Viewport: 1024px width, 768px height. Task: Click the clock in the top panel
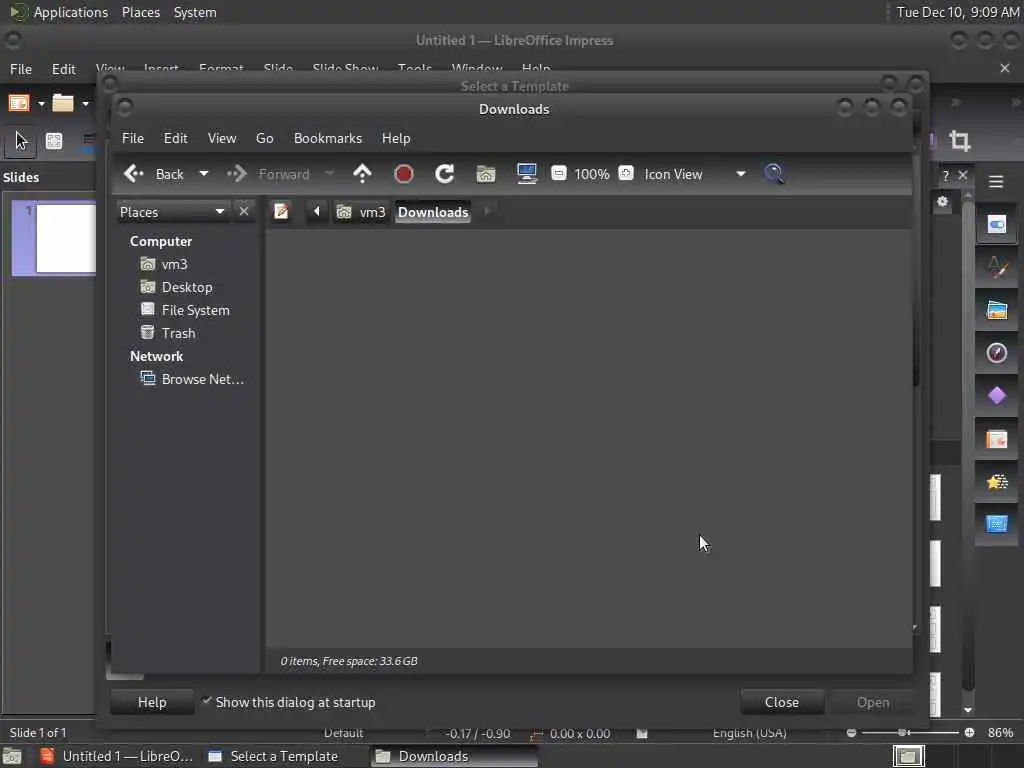tap(957, 12)
